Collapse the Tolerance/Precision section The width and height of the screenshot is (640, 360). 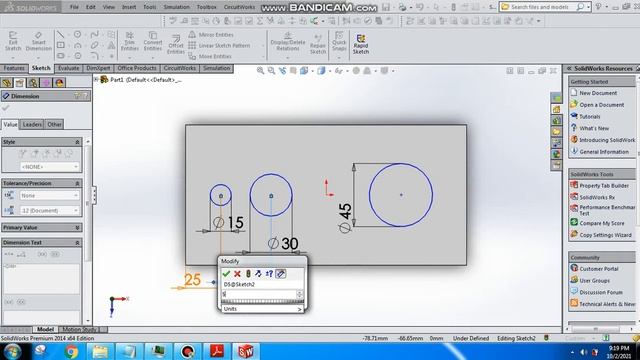click(x=77, y=183)
